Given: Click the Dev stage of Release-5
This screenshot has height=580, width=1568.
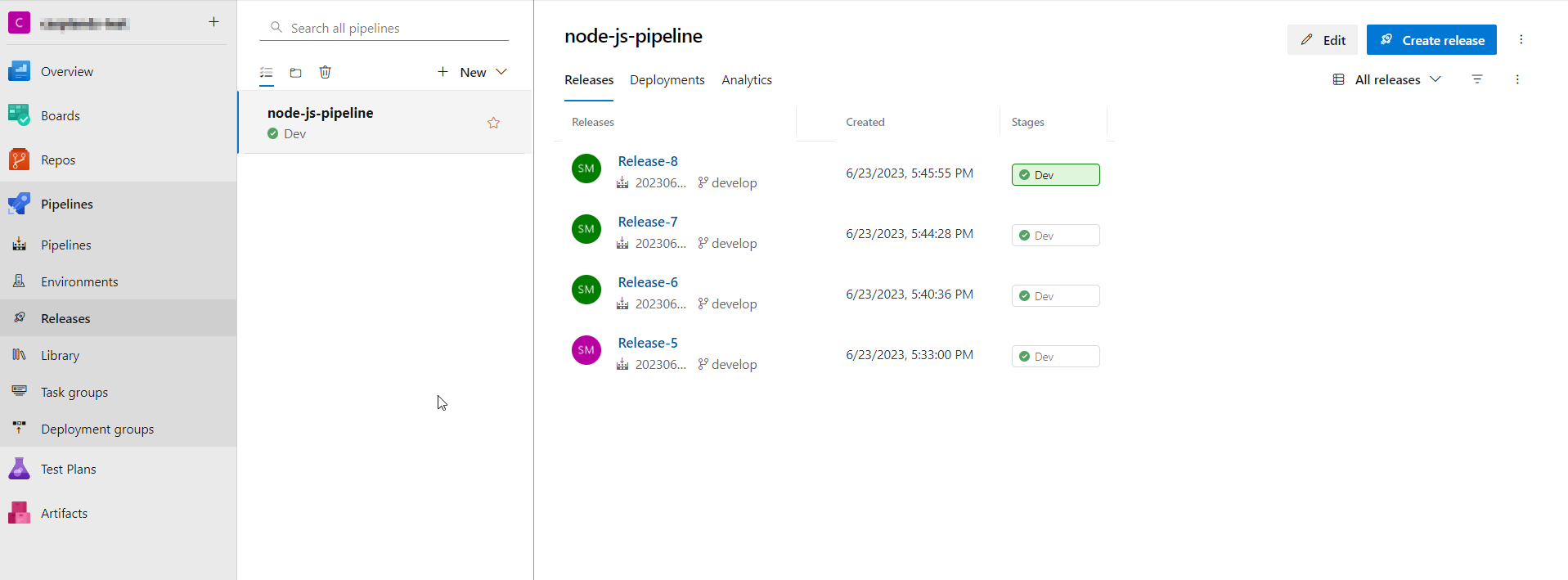Looking at the screenshot, I should click(x=1056, y=357).
